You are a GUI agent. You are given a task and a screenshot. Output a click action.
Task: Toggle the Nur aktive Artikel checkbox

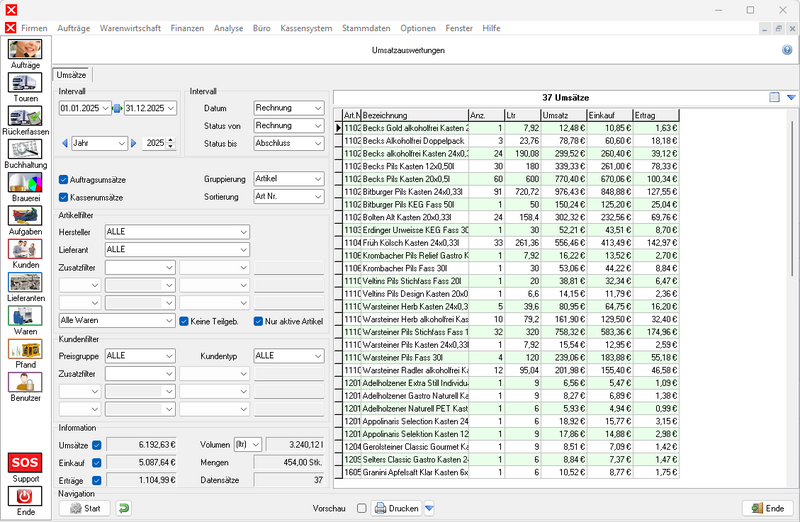click(x=258, y=321)
